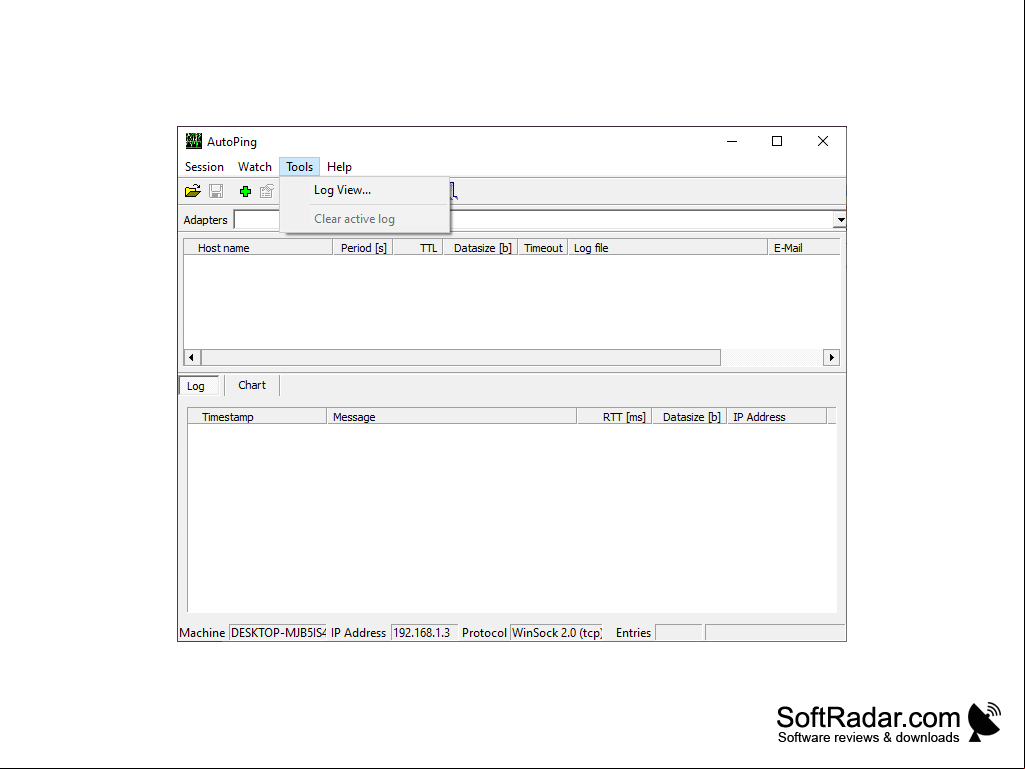The image size is (1025, 769).
Task: Sort by Host name column header
Action: pyautogui.click(x=259, y=248)
